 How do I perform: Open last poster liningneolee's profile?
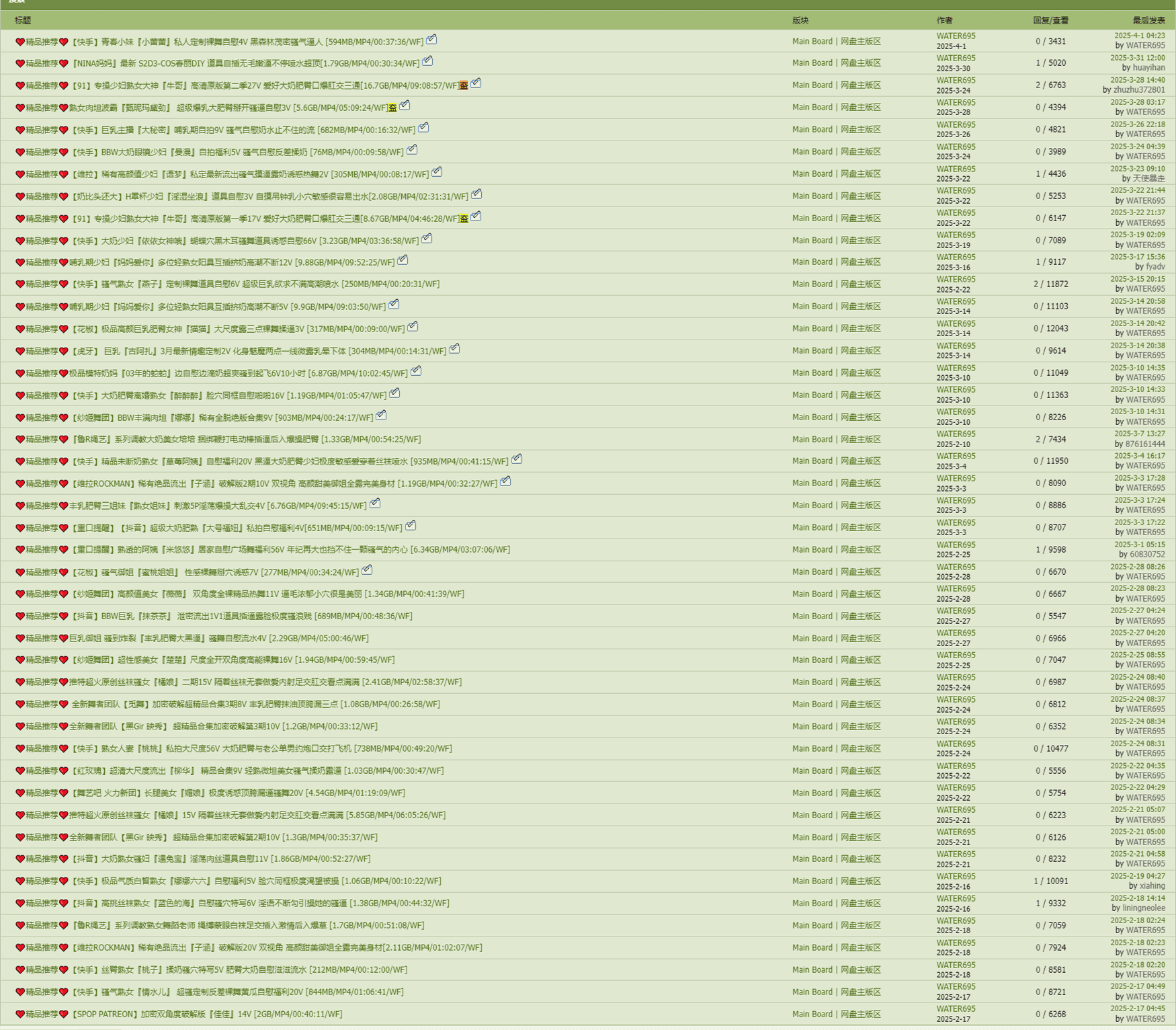point(1144,908)
